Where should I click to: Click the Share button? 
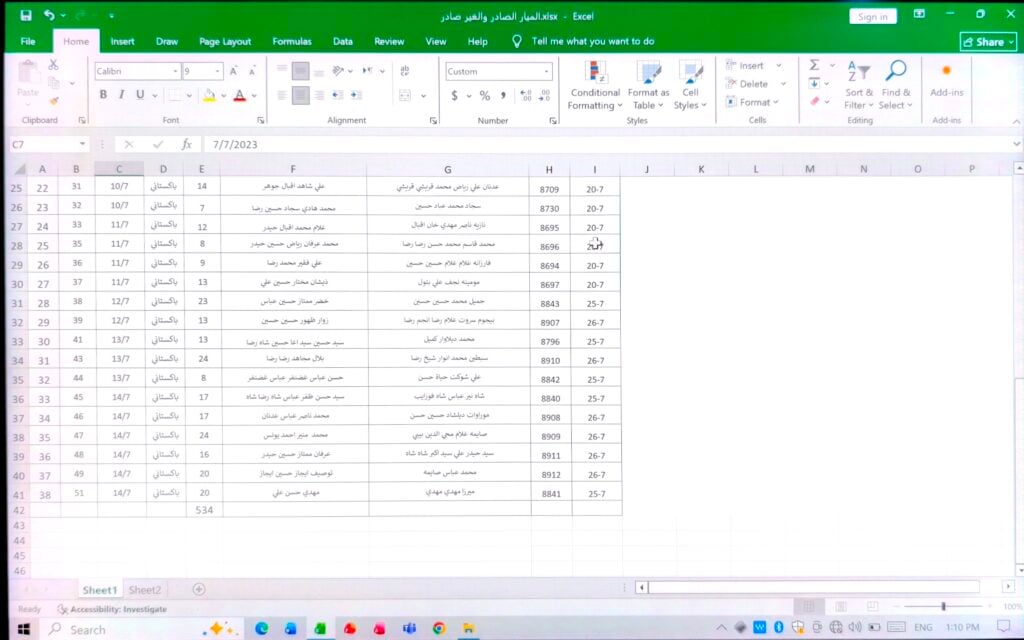pyautogui.click(x=989, y=42)
